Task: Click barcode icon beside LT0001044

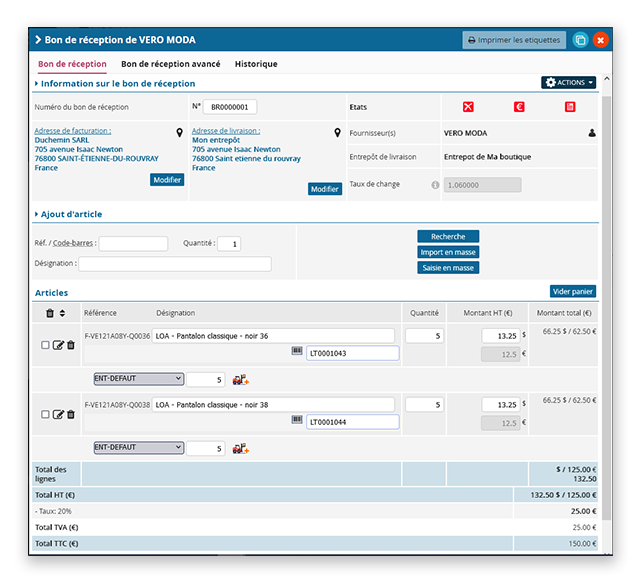Action: (297, 419)
